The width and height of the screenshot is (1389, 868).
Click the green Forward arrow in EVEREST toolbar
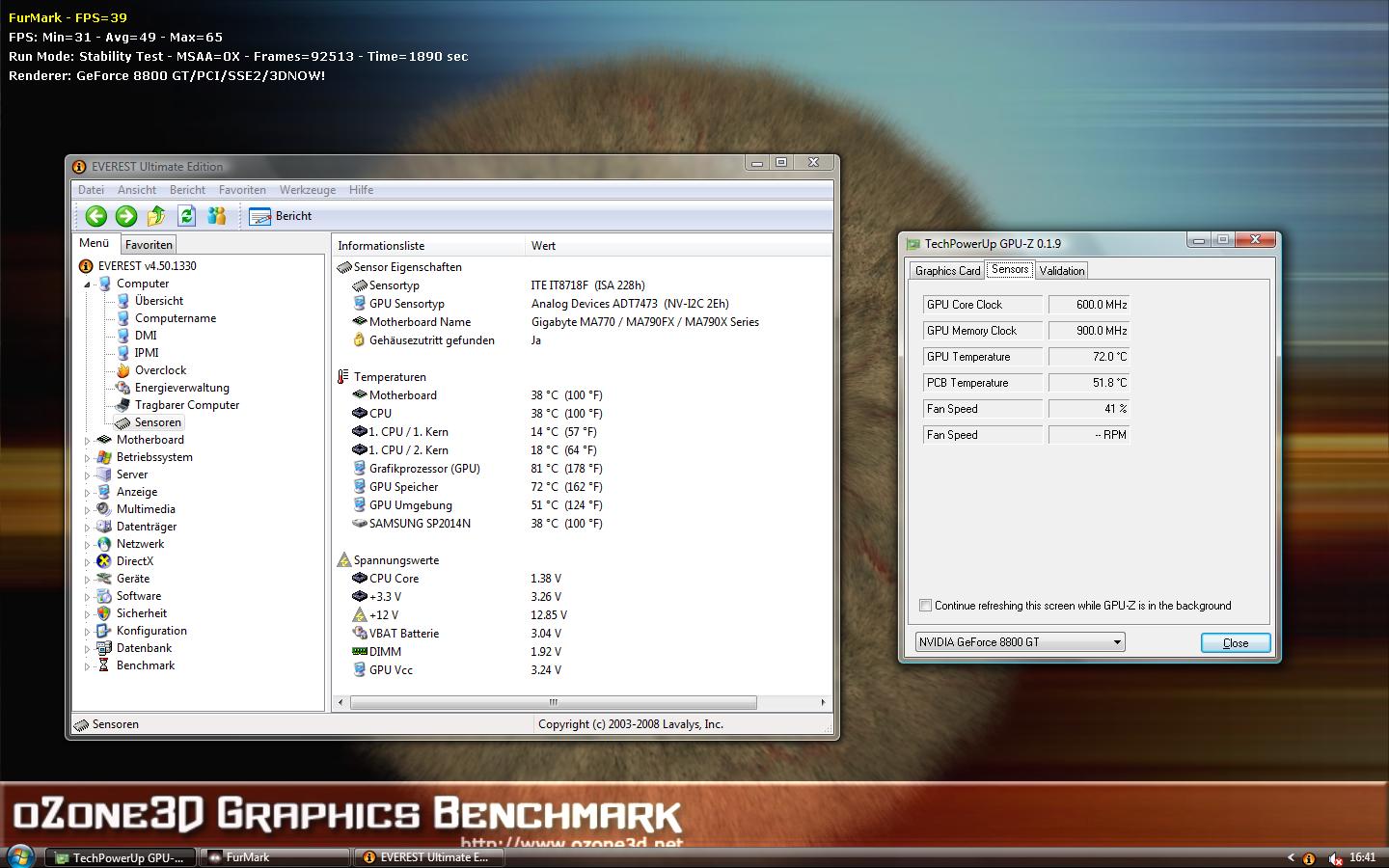point(126,216)
